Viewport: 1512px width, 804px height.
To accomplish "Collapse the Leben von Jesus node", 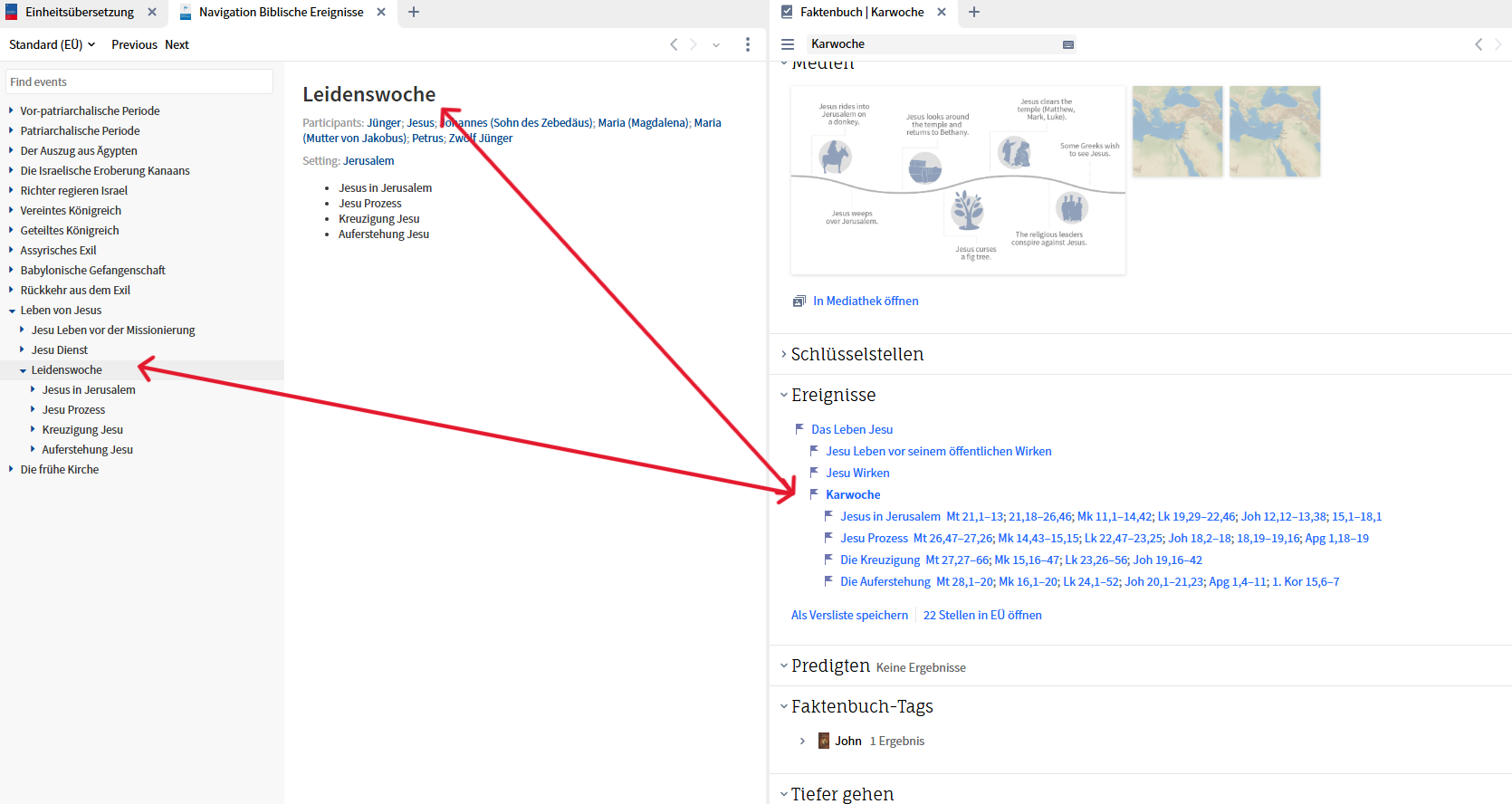I will [x=12, y=311].
